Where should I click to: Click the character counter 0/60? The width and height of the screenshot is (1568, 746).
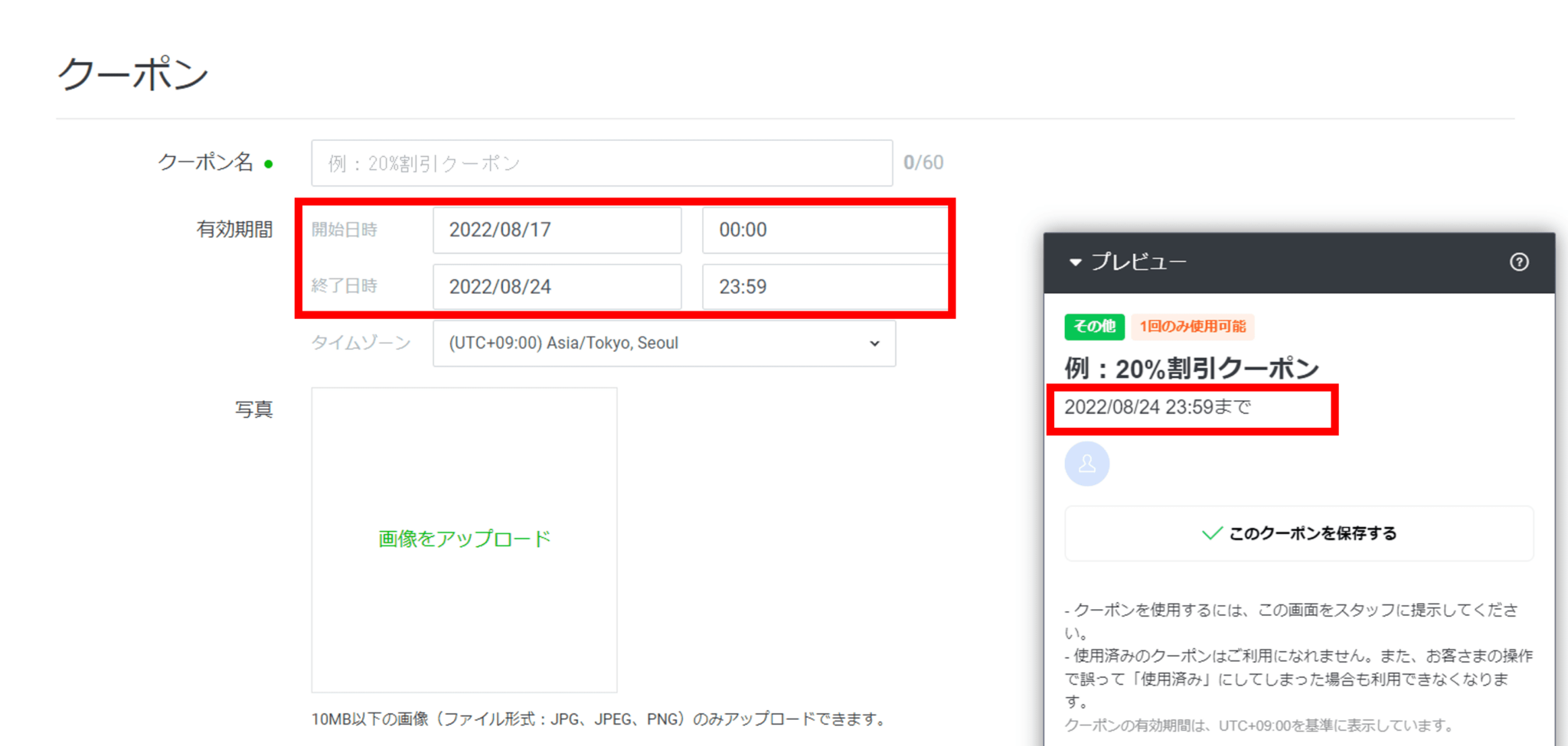click(923, 161)
